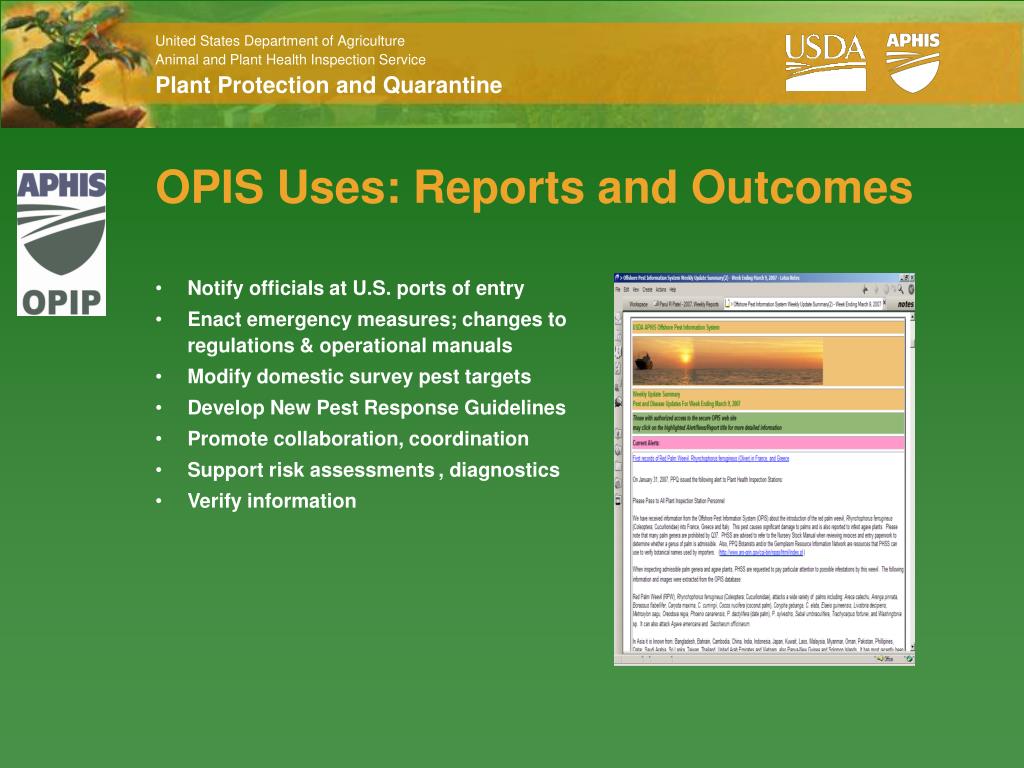Select the Weekly Update Summary document tab

point(803,304)
